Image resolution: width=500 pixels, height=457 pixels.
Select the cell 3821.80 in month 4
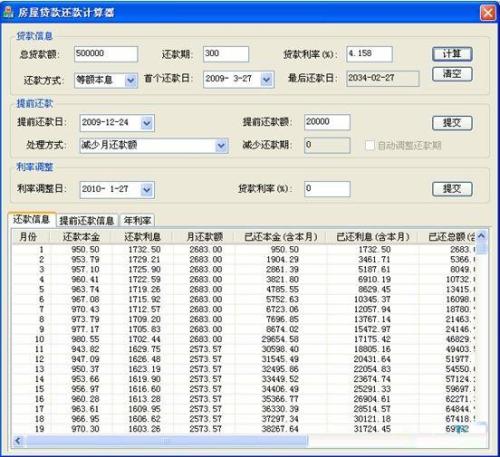click(282, 279)
